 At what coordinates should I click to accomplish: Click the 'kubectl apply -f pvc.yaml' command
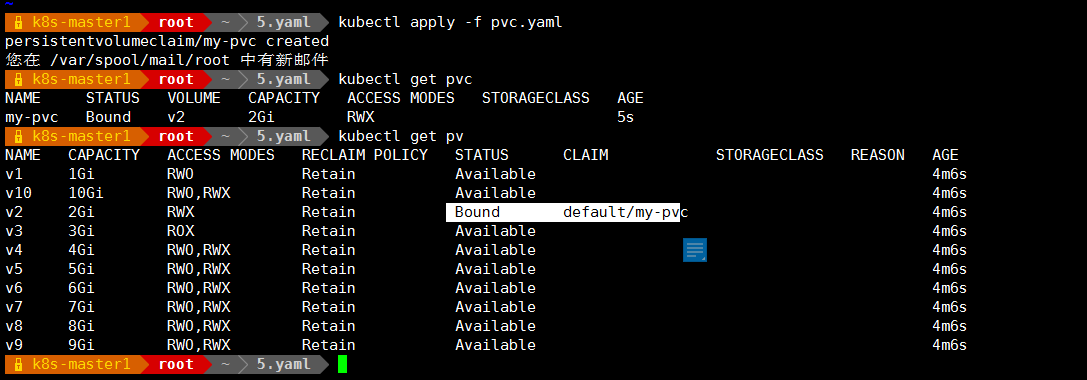pyautogui.click(x=450, y=22)
